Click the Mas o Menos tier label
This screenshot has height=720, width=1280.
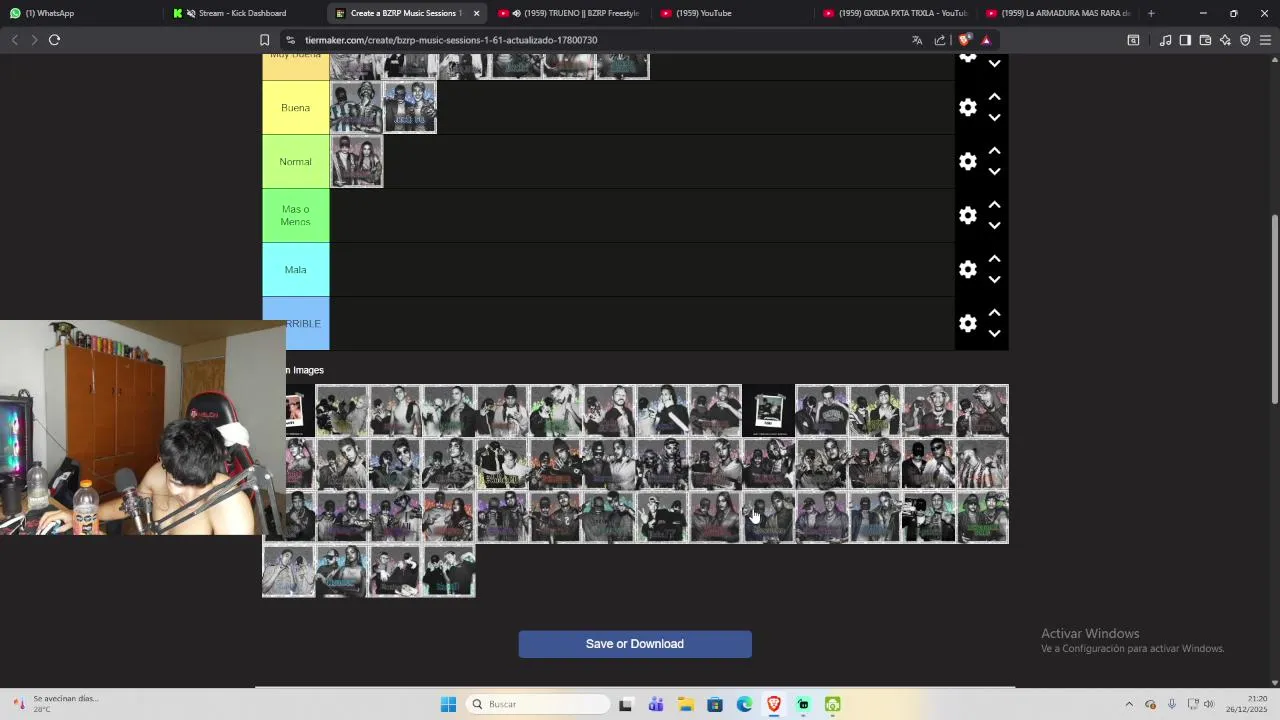pos(295,216)
